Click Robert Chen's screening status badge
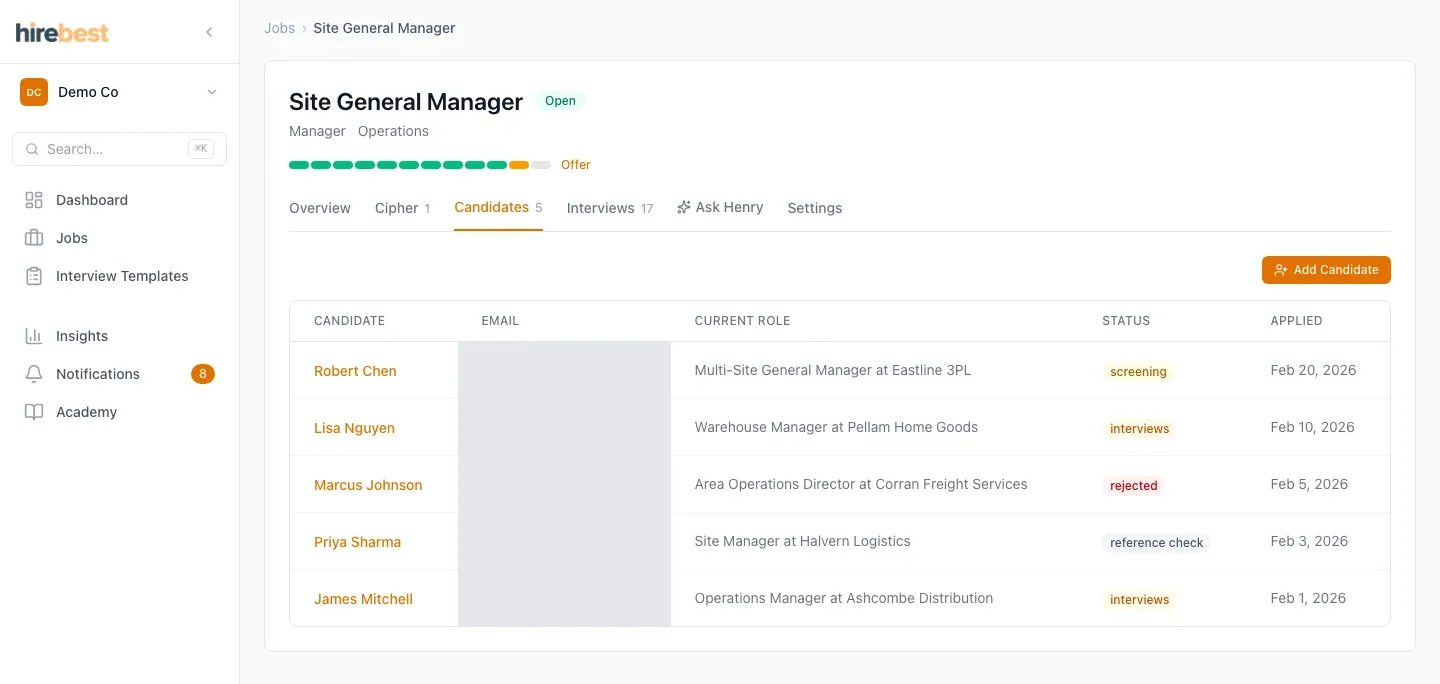This screenshot has height=684, width=1440. pyautogui.click(x=1138, y=372)
